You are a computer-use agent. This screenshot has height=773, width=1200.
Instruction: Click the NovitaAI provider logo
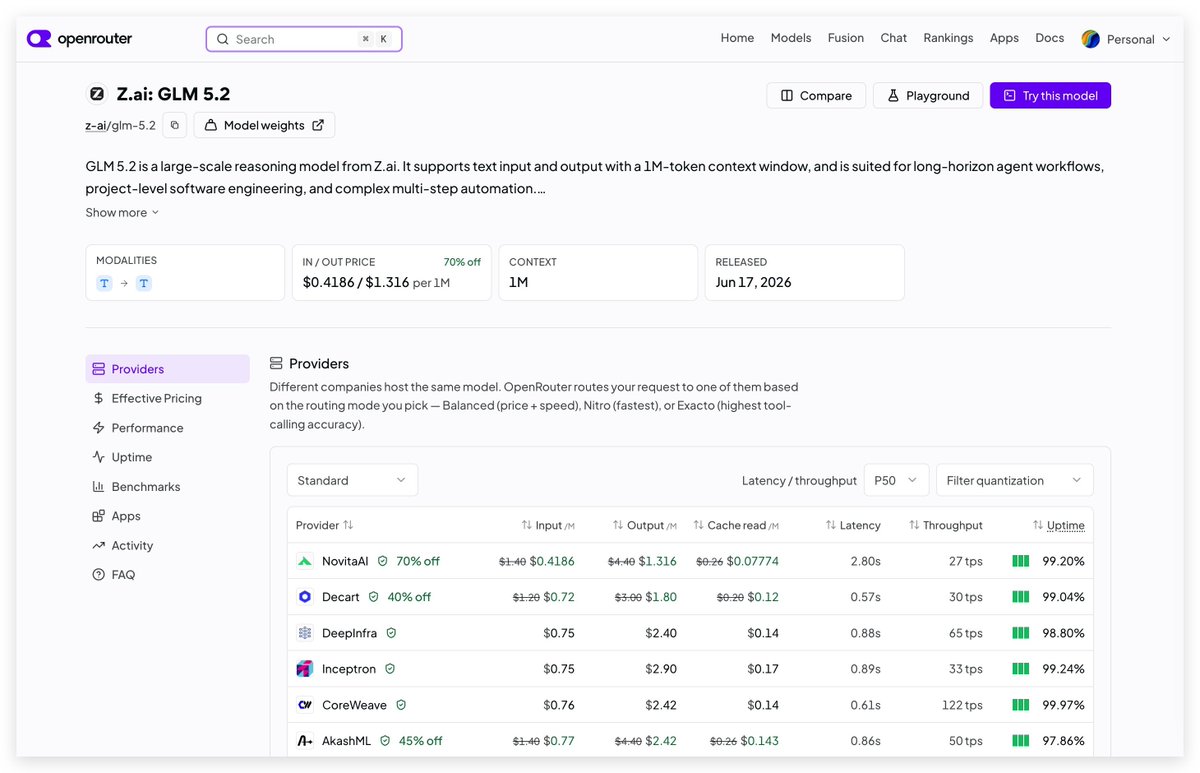click(x=305, y=561)
